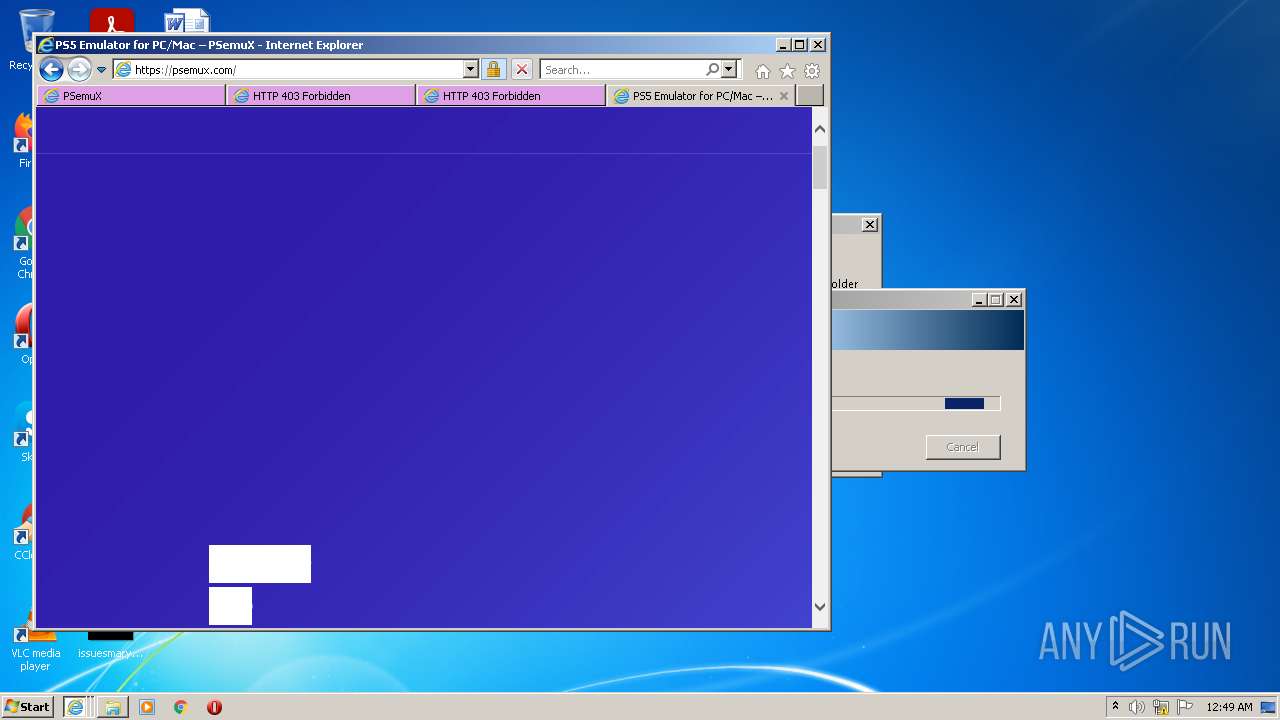
Task: Go to the Home page icon
Action: [x=763, y=71]
